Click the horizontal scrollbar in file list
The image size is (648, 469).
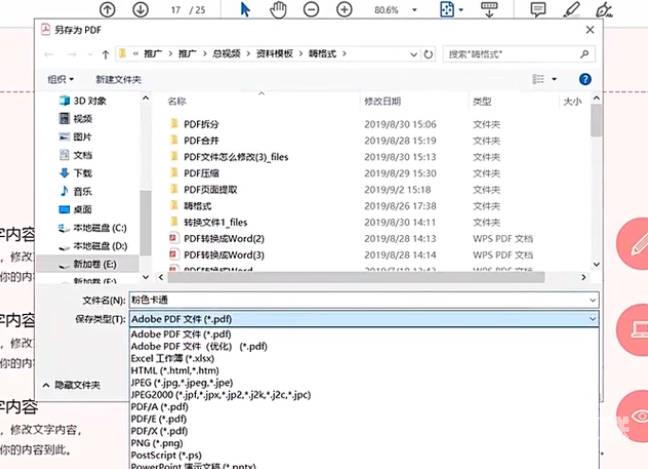click(x=356, y=277)
